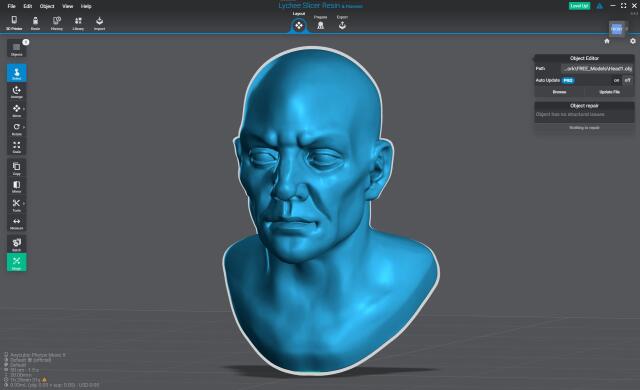Open the viewport settings gear

(633, 41)
